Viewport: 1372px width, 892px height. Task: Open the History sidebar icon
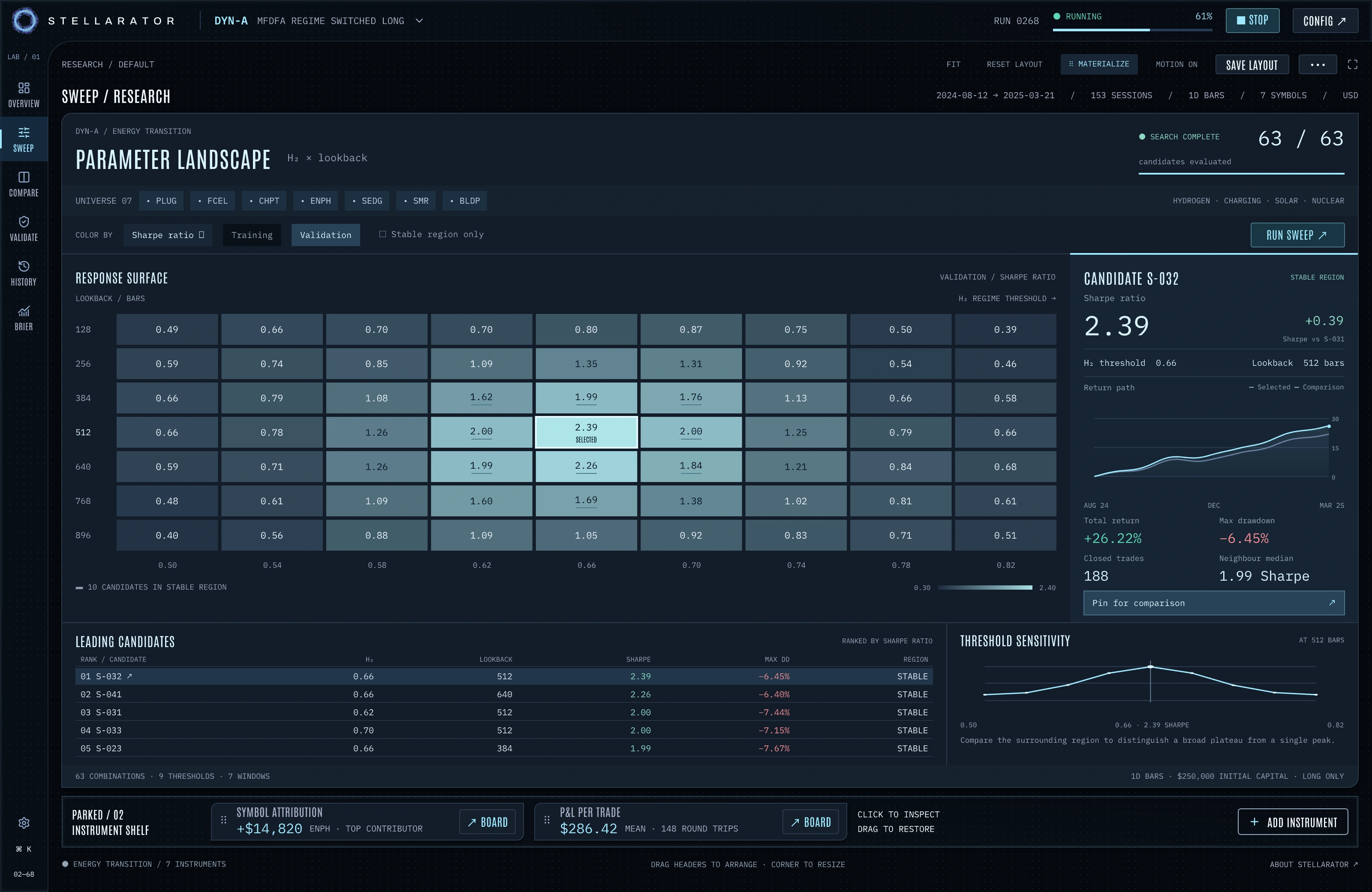(x=24, y=273)
